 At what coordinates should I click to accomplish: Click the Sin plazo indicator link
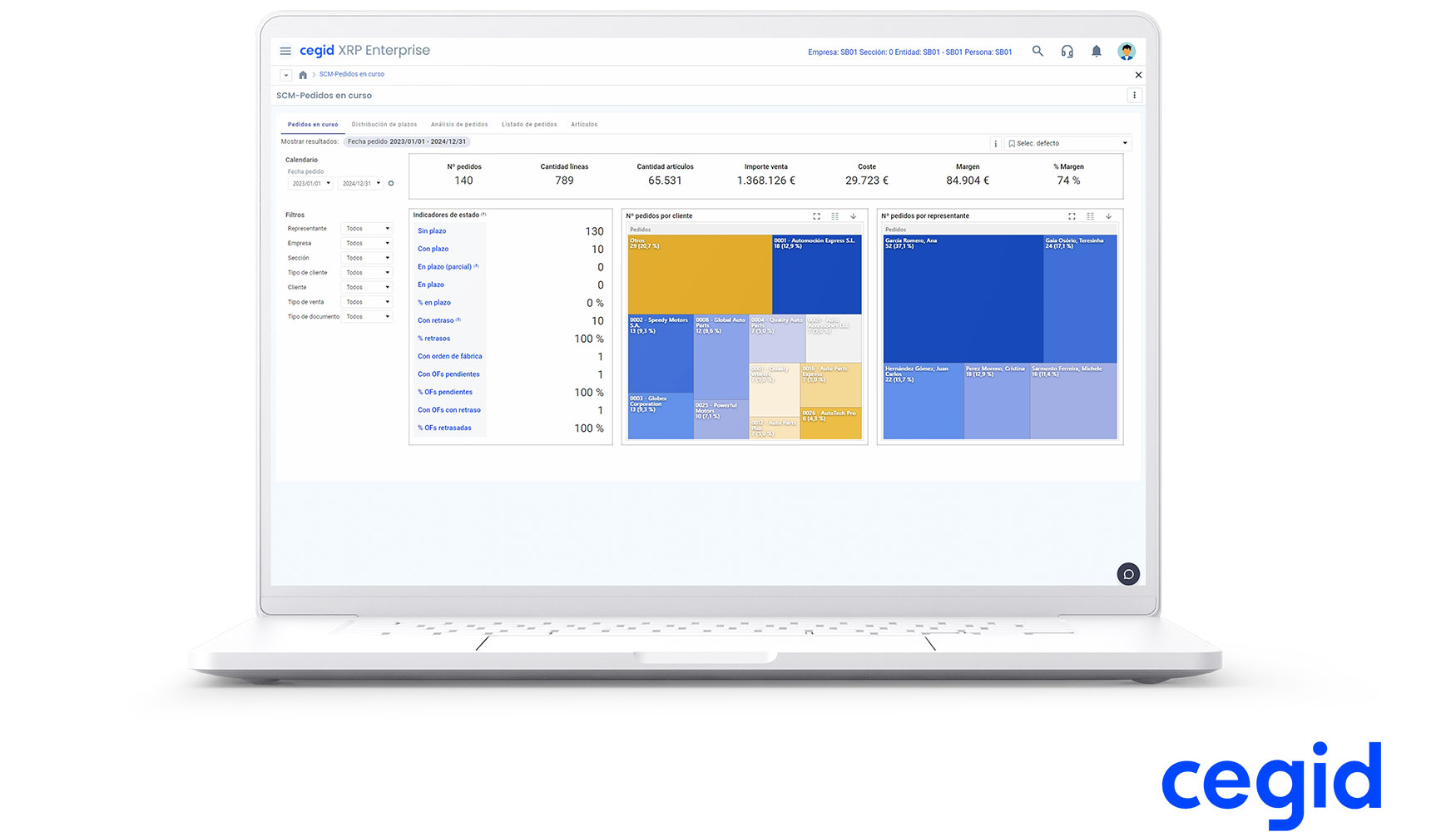432,231
